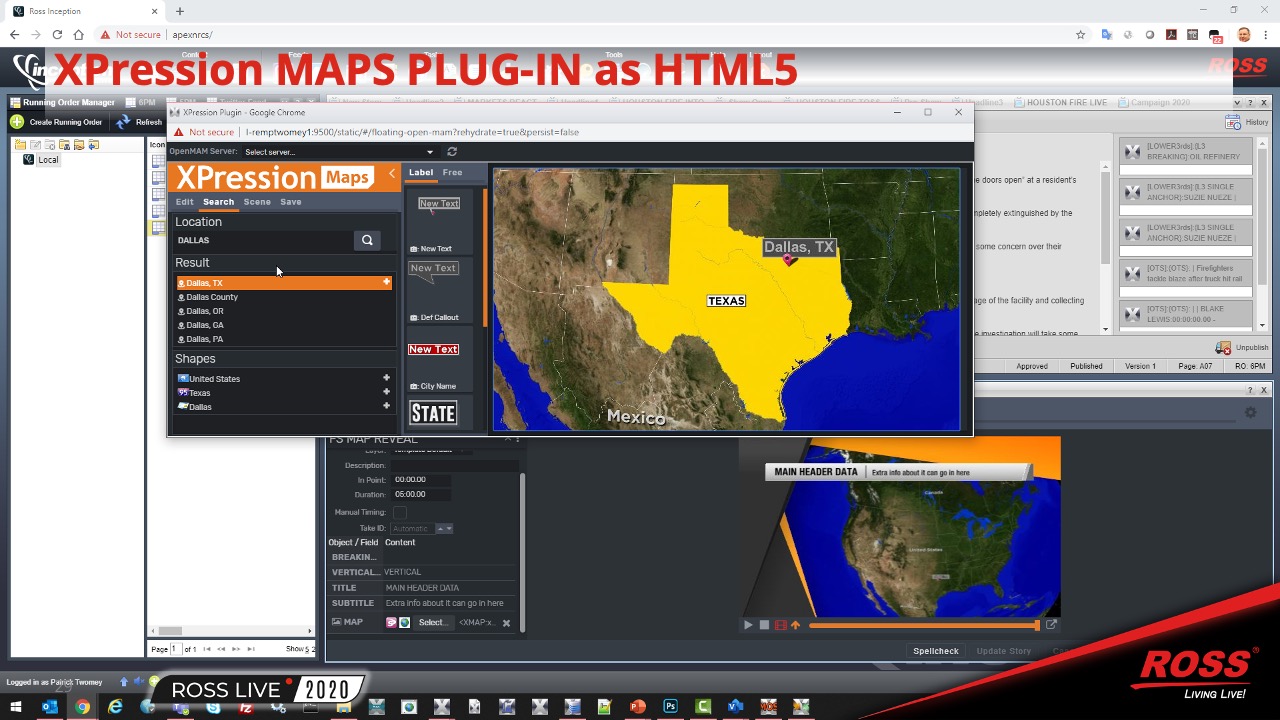The height and width of the screenshot is (720, 1280).
Task: Click the location search magnifier button
Action: [367, 240]
